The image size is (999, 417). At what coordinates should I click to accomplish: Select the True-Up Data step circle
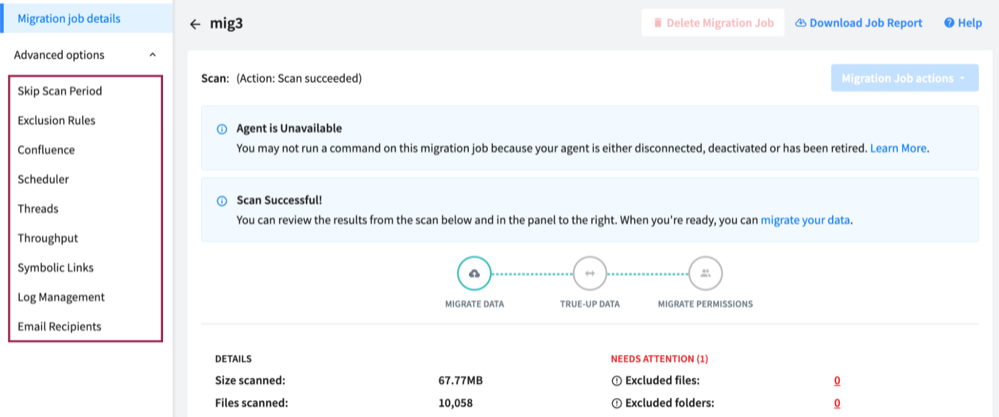(590, 273)
